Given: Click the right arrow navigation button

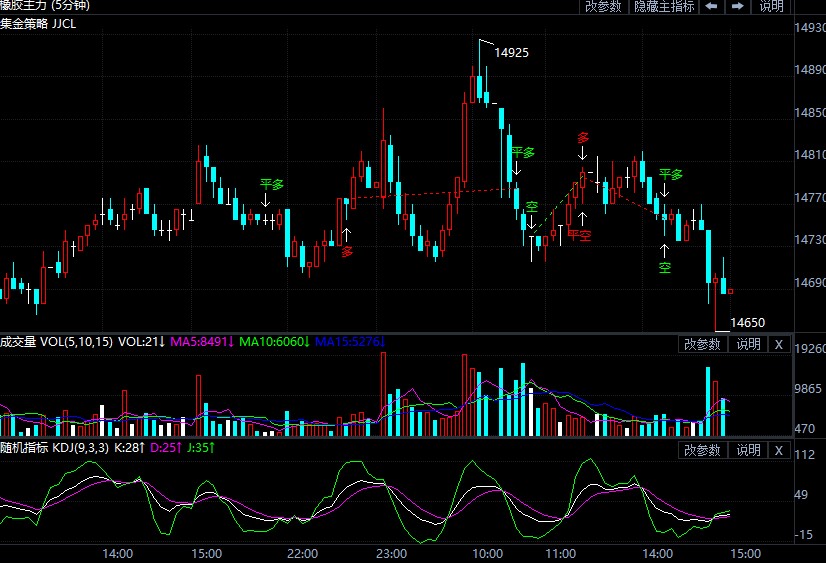Looking at the screenshot, I should (x=737, y=6).
